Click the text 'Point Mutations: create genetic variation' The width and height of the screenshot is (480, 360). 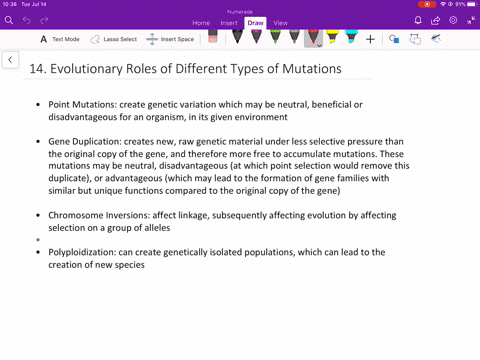tap(132, 105)
